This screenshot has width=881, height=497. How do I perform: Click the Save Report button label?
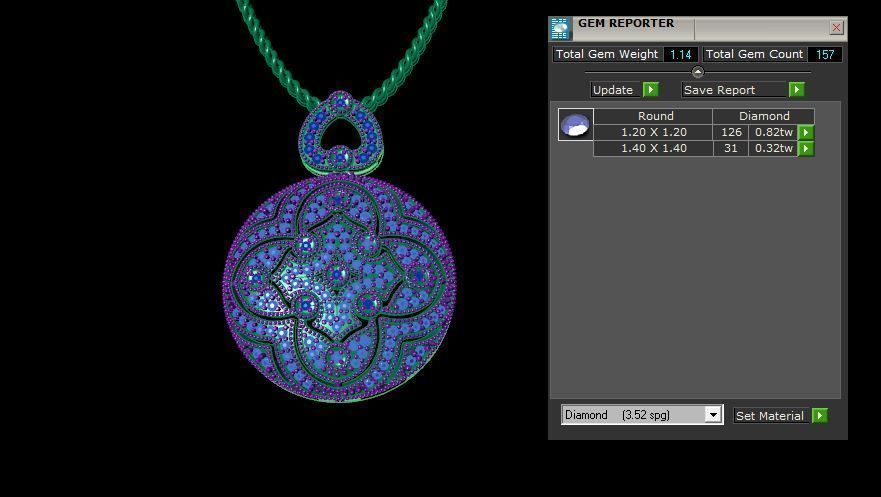(734, 90)
